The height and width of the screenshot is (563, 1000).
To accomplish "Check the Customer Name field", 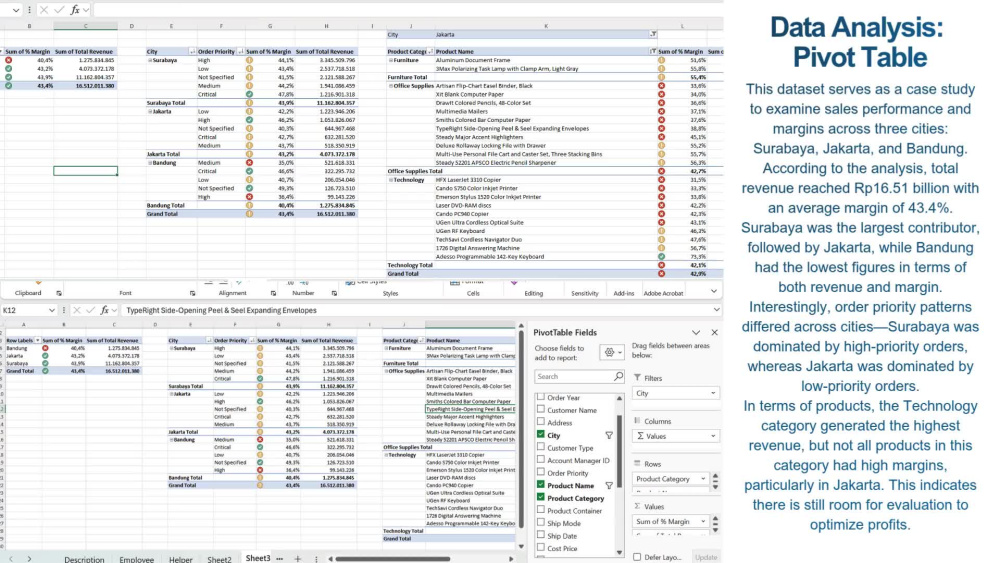I will (x=541, y=409).
